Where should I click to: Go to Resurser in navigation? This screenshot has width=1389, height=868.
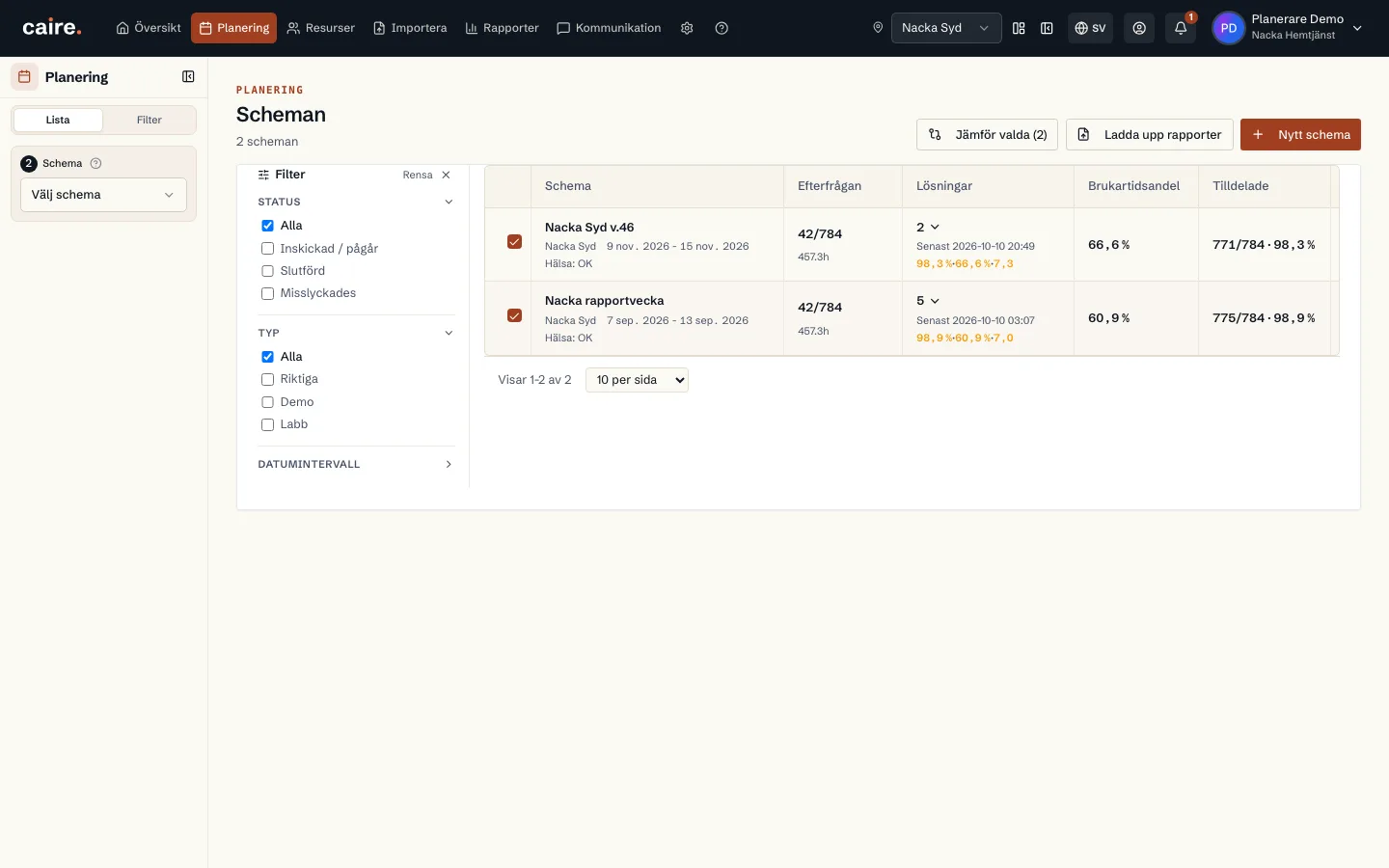pos(321,28)
